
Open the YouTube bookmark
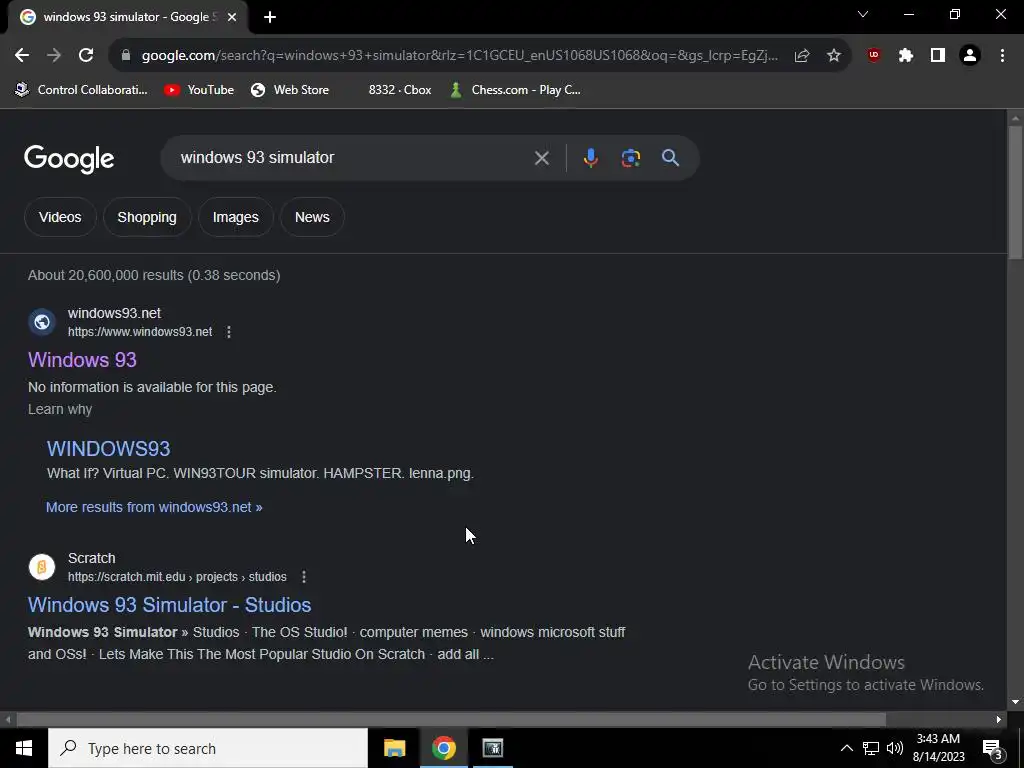(x=199, y=90)
